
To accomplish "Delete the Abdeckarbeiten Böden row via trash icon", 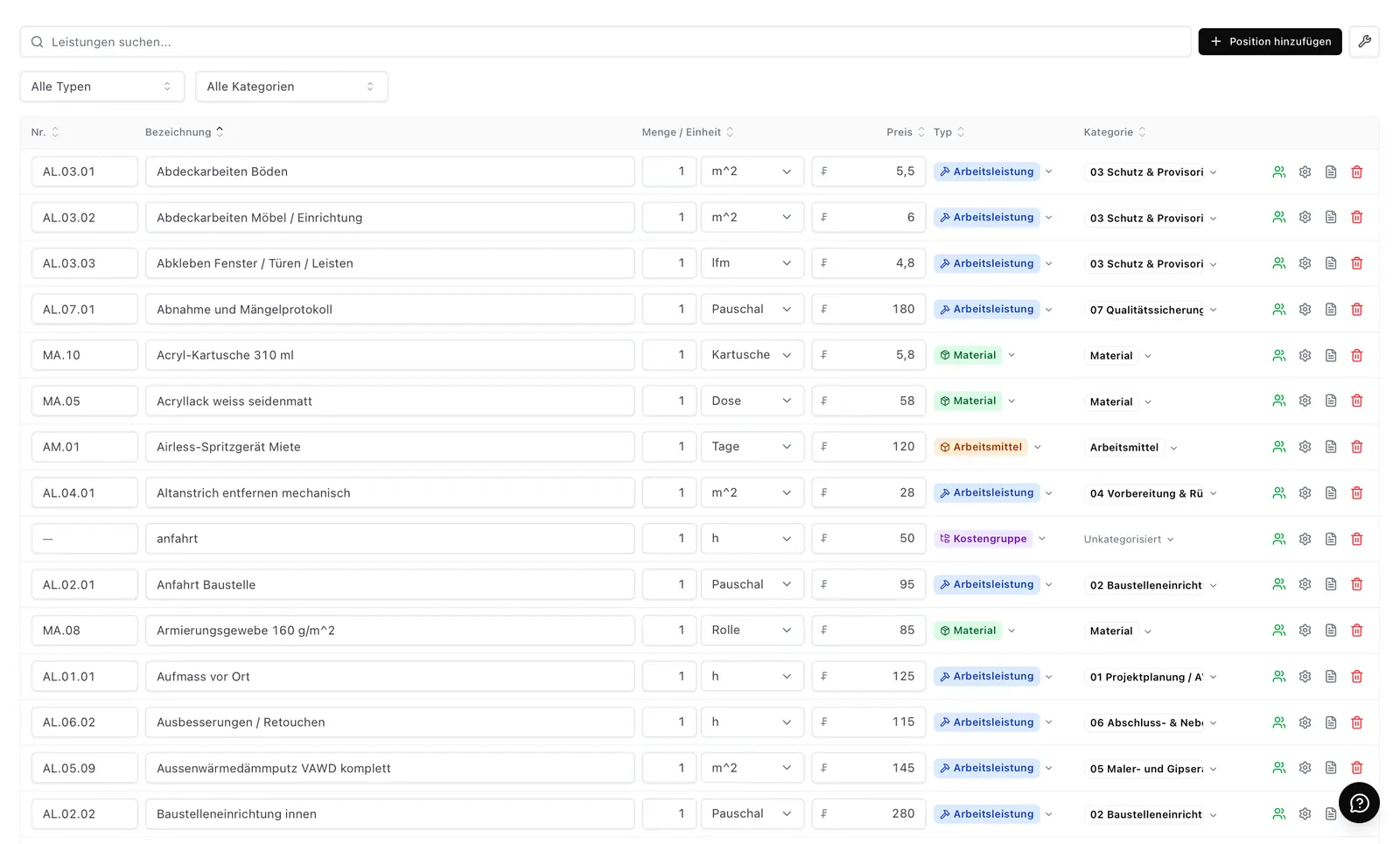I will pyautogui.click(x=1356, y=172).
